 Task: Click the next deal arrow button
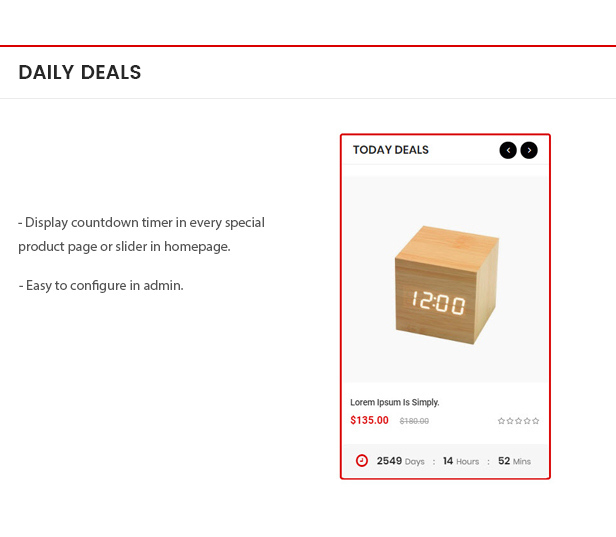click(529, 150)
